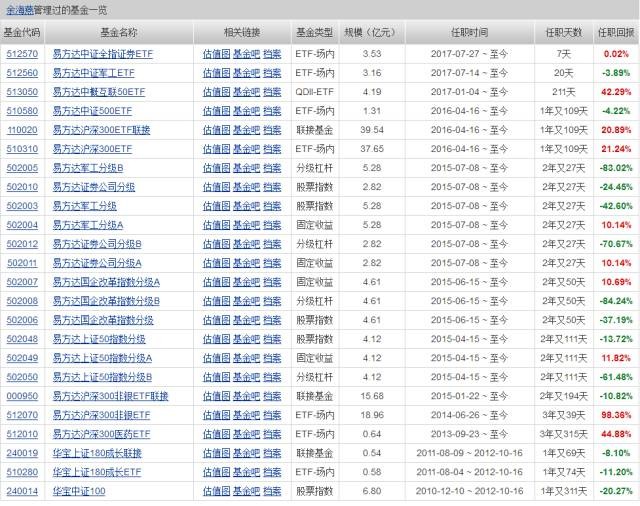
Task: Open 易方达证券公司分级 fund page
Action: (x=93, y=187)
